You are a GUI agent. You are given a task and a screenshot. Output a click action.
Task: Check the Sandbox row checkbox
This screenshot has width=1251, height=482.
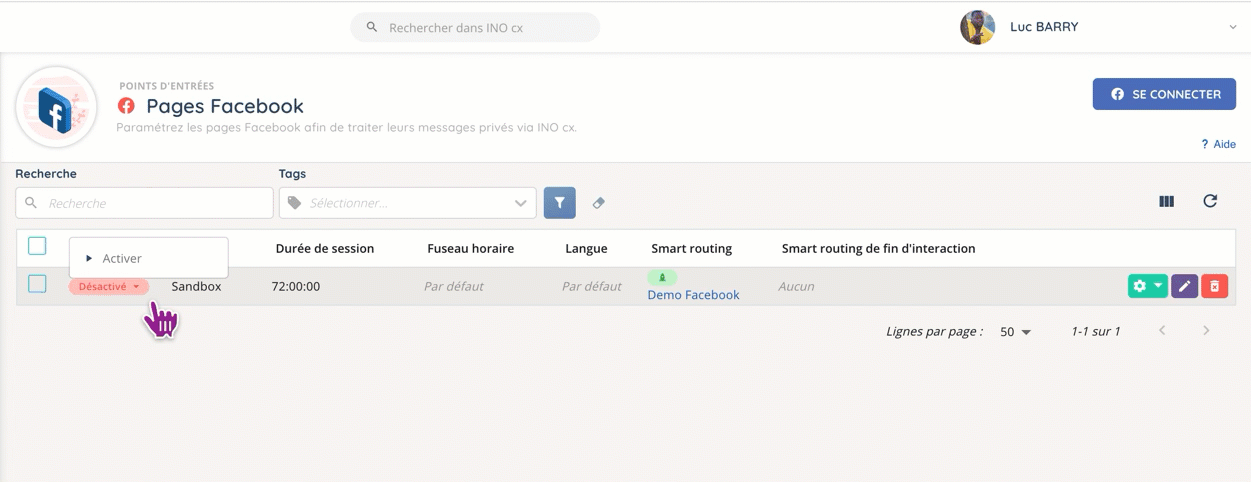tap(37, 285)
